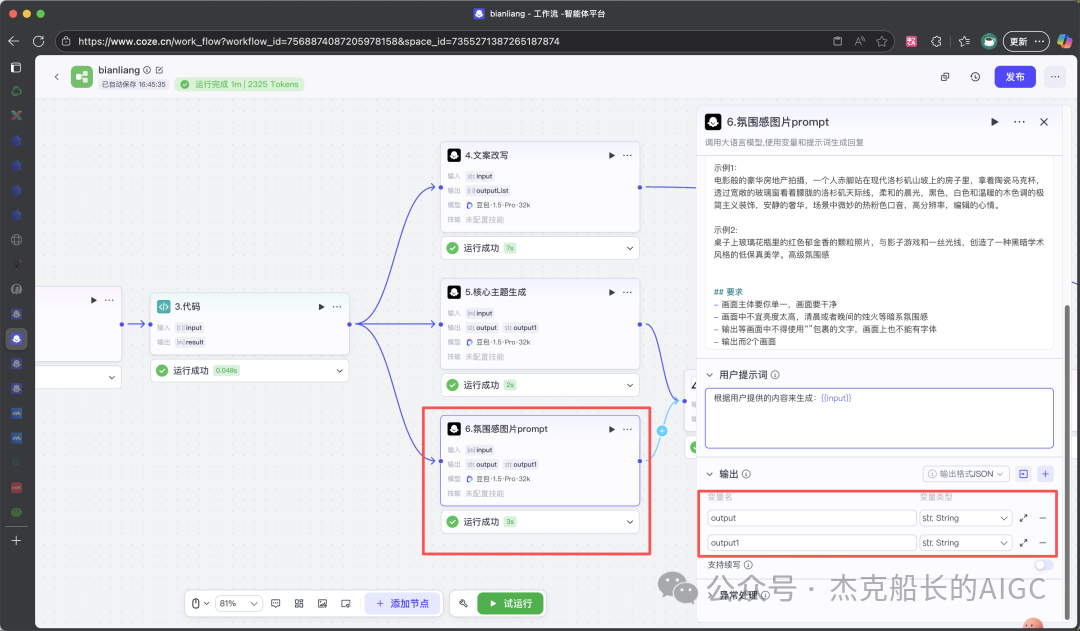
Task: Collapse the 输出 section
Action: tap(709, 474)
